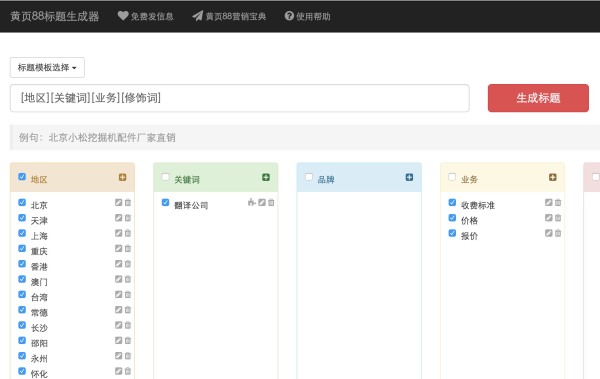Click the puzzle icon beside 翻译公司
600x379 pixels.
point(251,202)
